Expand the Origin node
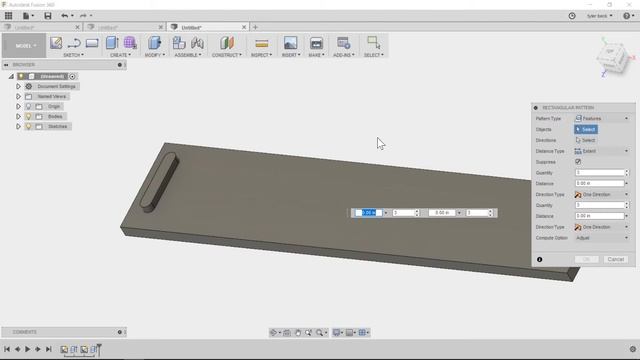Image resolution: width=640 pixels, height=360 pixels. pyautogui.click(x=18, y=107)
